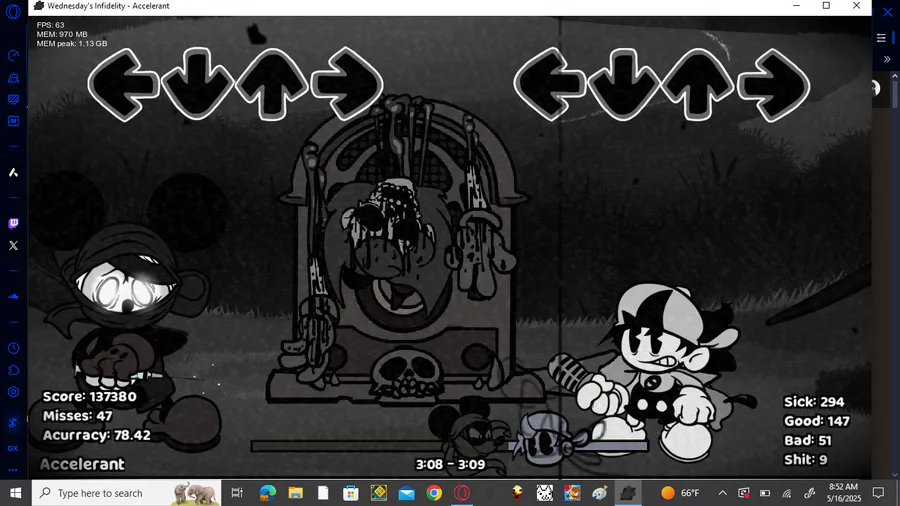Click the health bar at bottom center

tap(449, 446)
